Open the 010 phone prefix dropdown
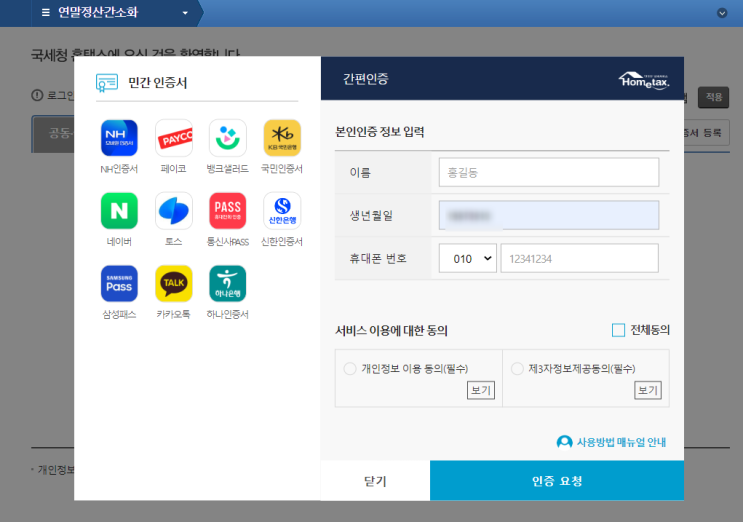The width and height of the screenshot is (743, 522). (467, 258)
